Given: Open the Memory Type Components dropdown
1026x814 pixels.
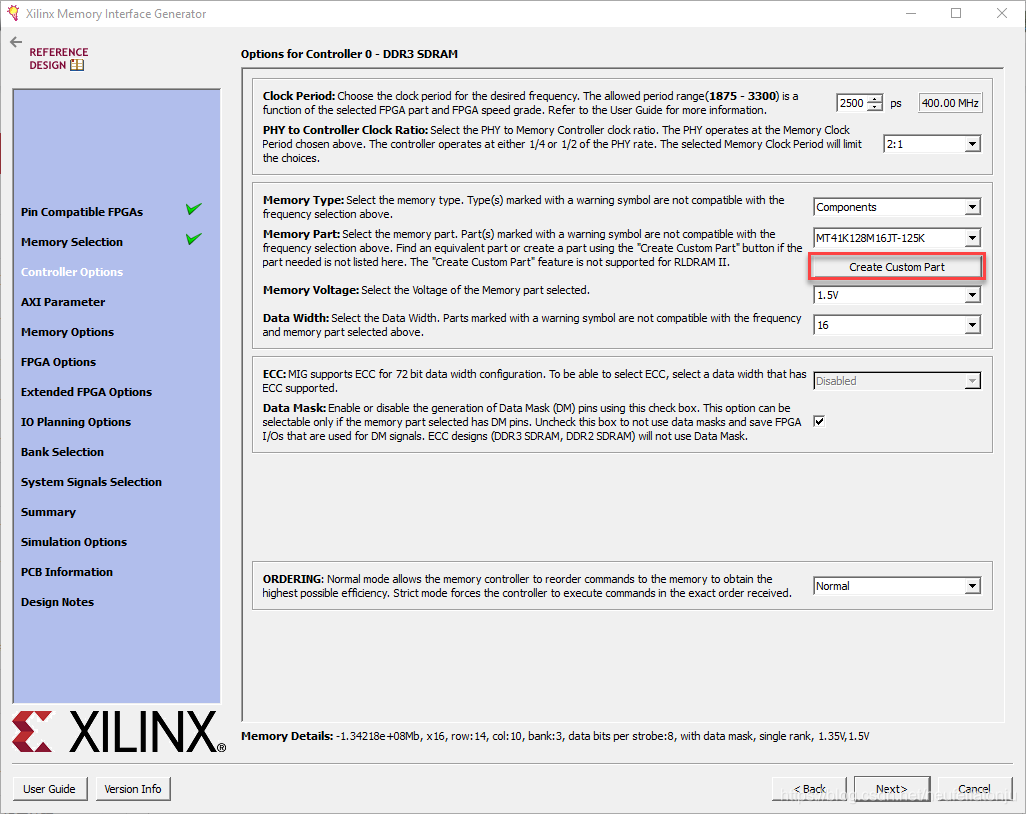Looking at the screenshot, I should 897,207.
